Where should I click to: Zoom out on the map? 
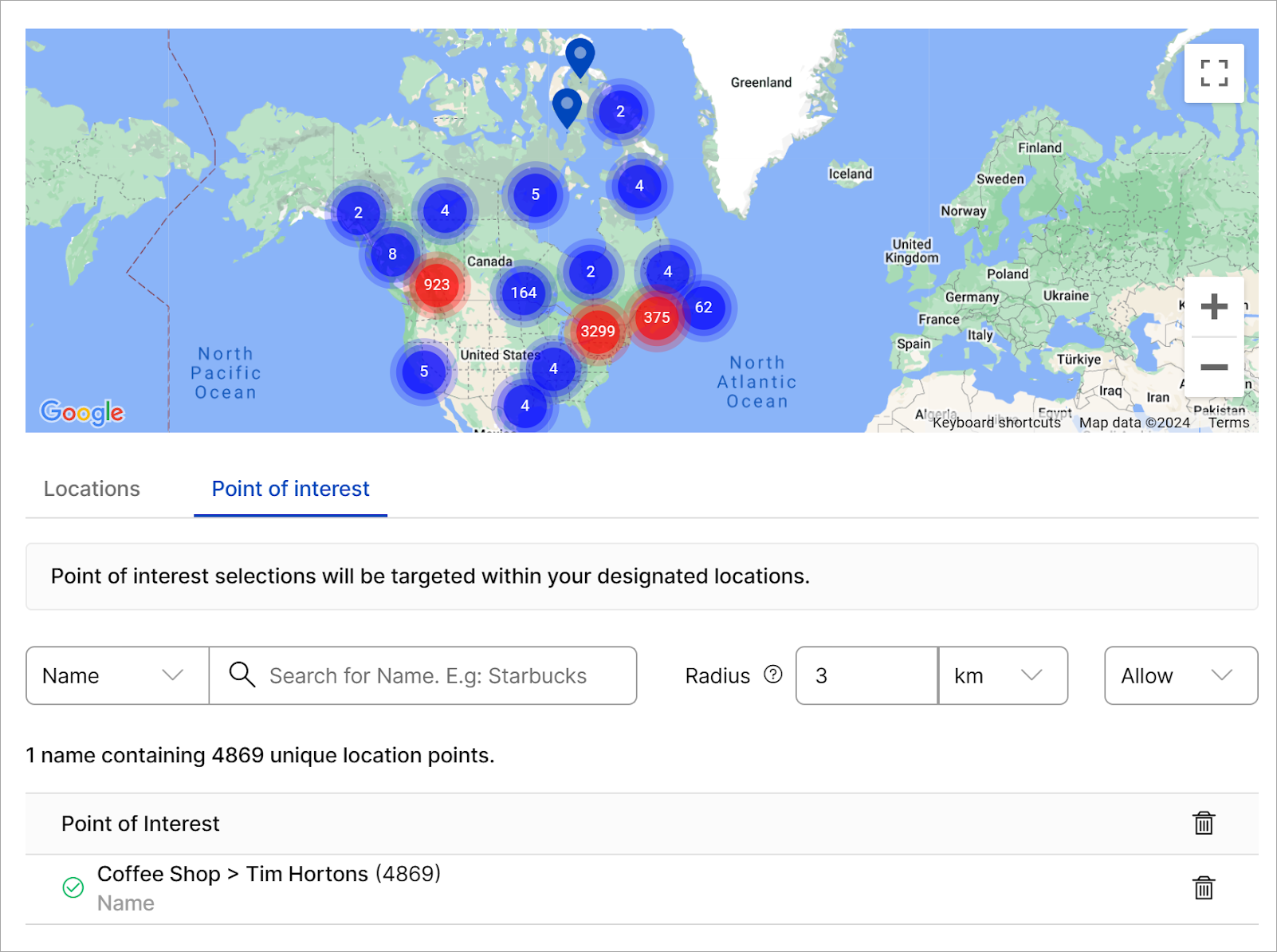(x=1213, y=368)
